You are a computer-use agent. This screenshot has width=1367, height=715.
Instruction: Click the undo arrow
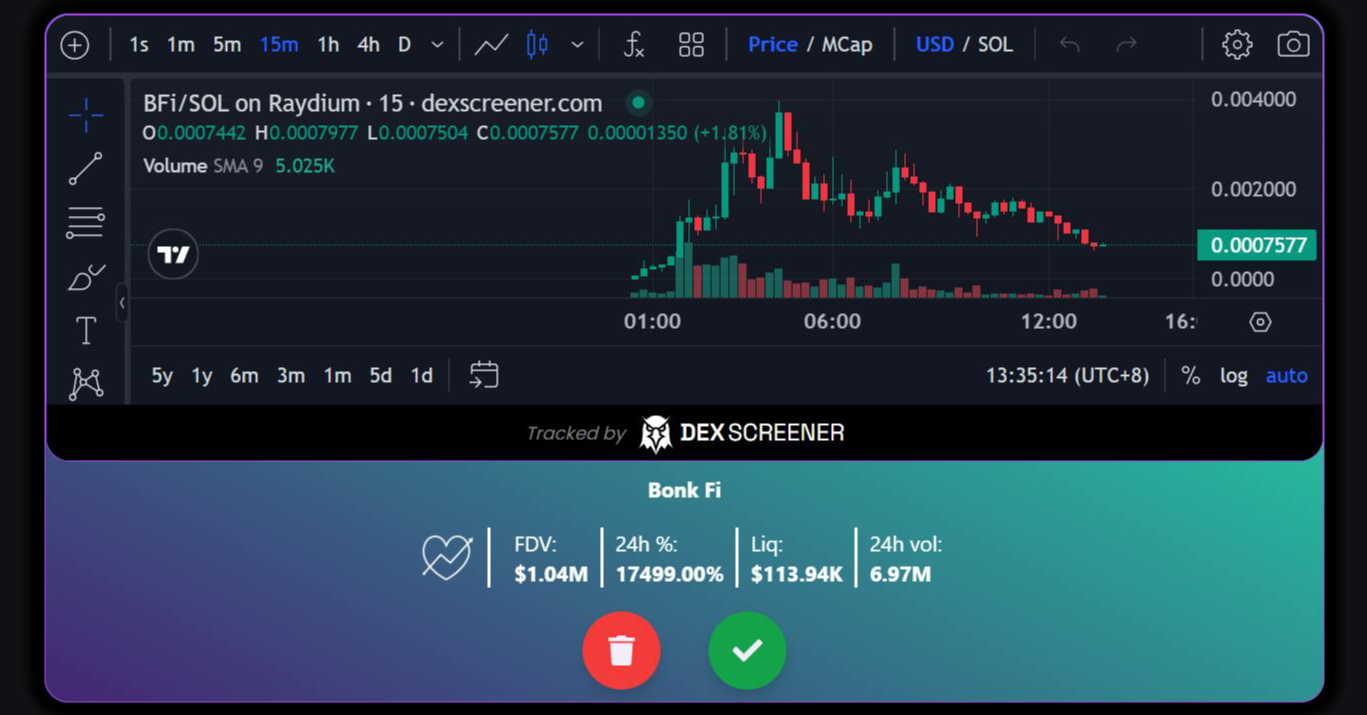pos(1070,45)
